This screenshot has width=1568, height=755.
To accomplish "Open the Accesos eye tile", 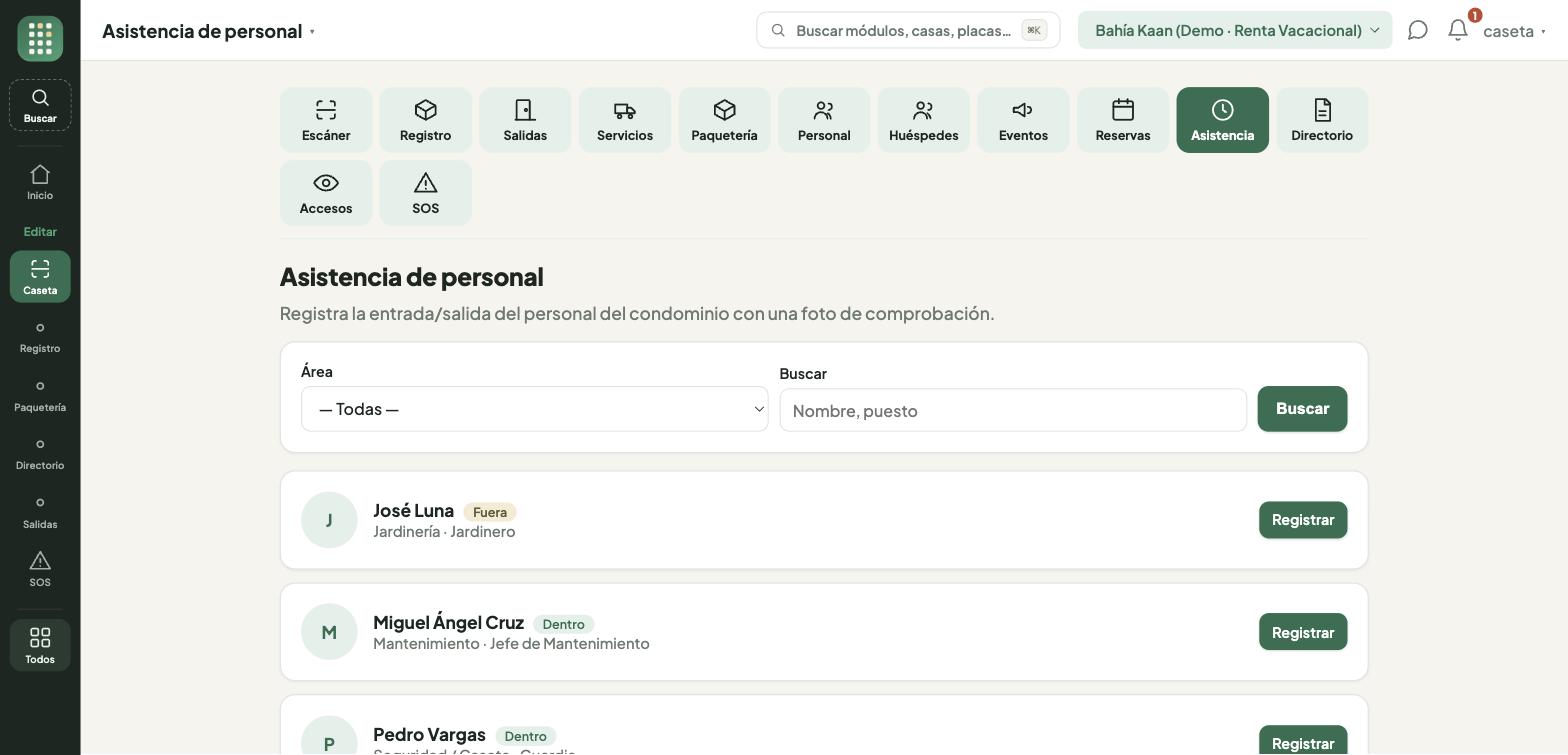I will 326,193.
